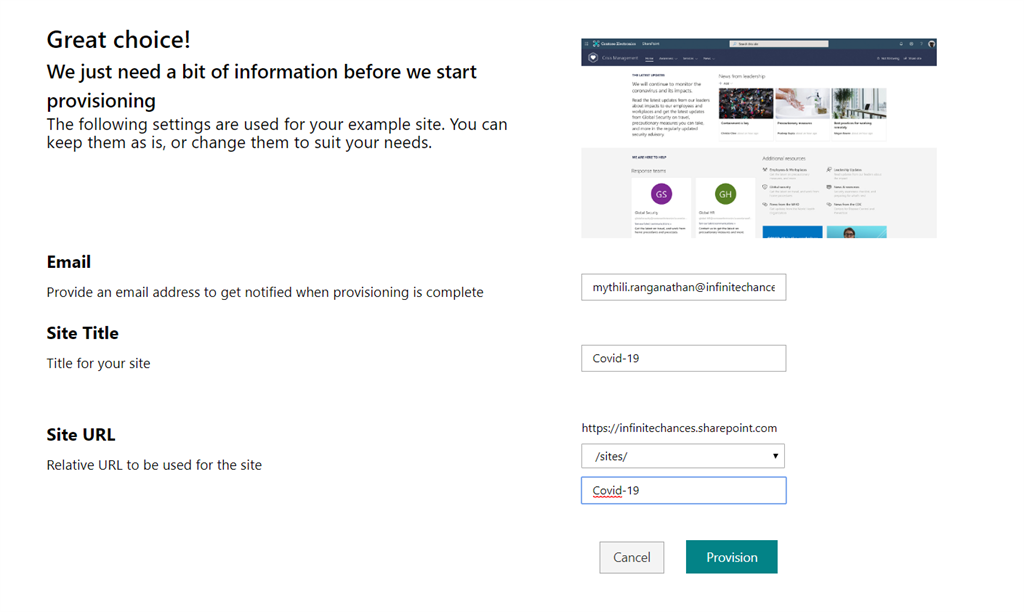The image size is (1024, 612).
Task: Click the Crisis Management heart shield logo
Action: (593, 58)
